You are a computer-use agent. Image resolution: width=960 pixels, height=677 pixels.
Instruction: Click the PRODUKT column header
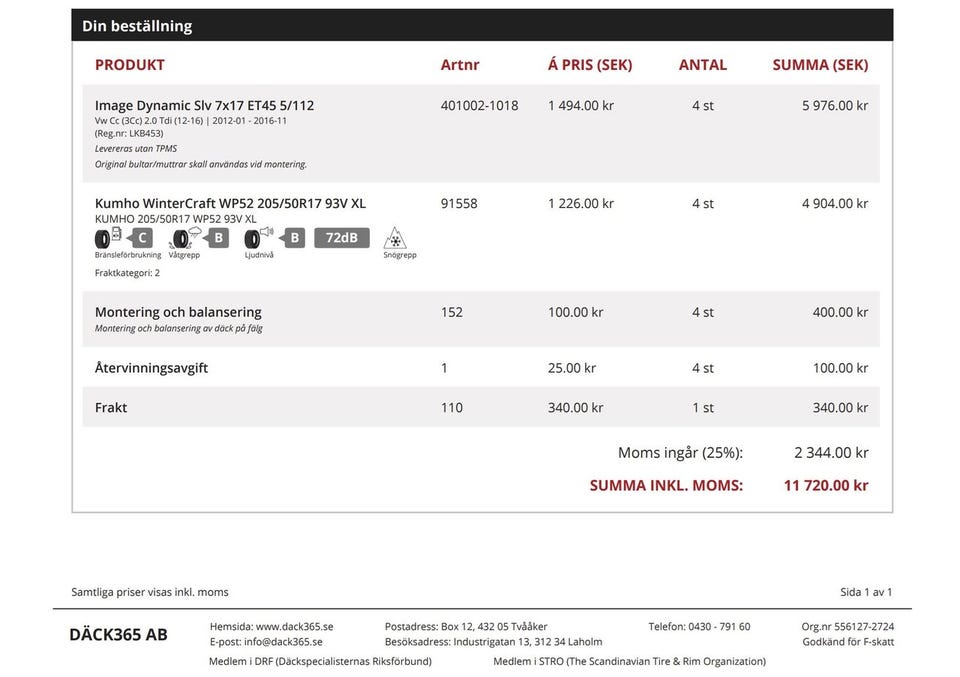click(x=130, y=65)
